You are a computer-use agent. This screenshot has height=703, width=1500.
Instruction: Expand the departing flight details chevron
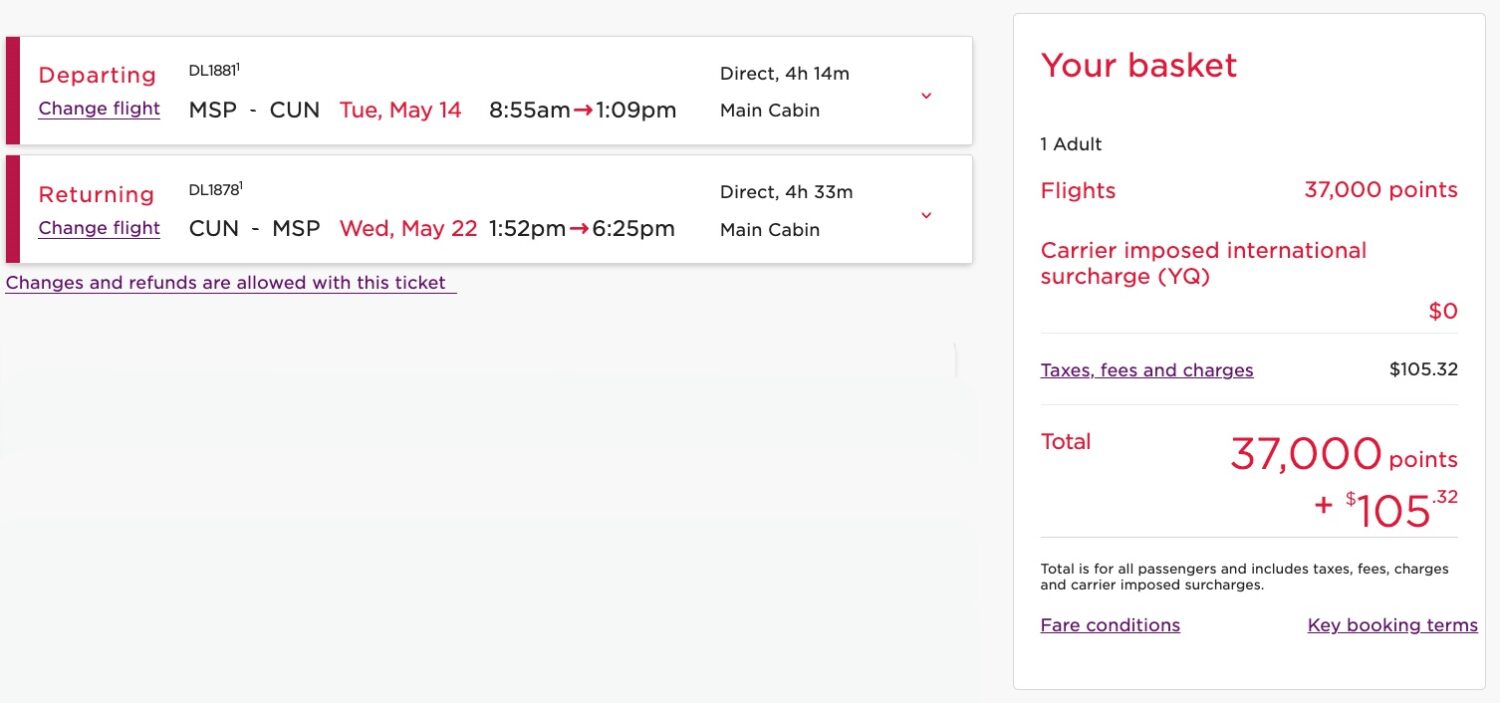(x=925, y=95)
